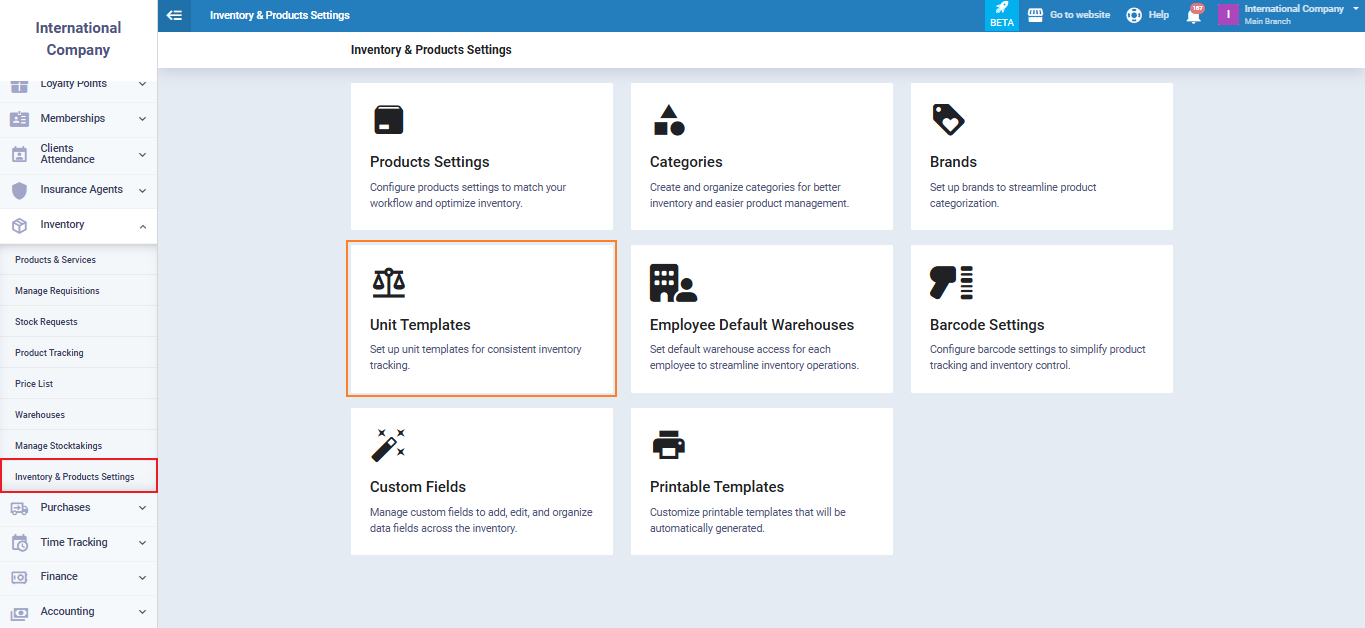
Task: Open Products & Services in sidebar
Action: tap(56, 260)
